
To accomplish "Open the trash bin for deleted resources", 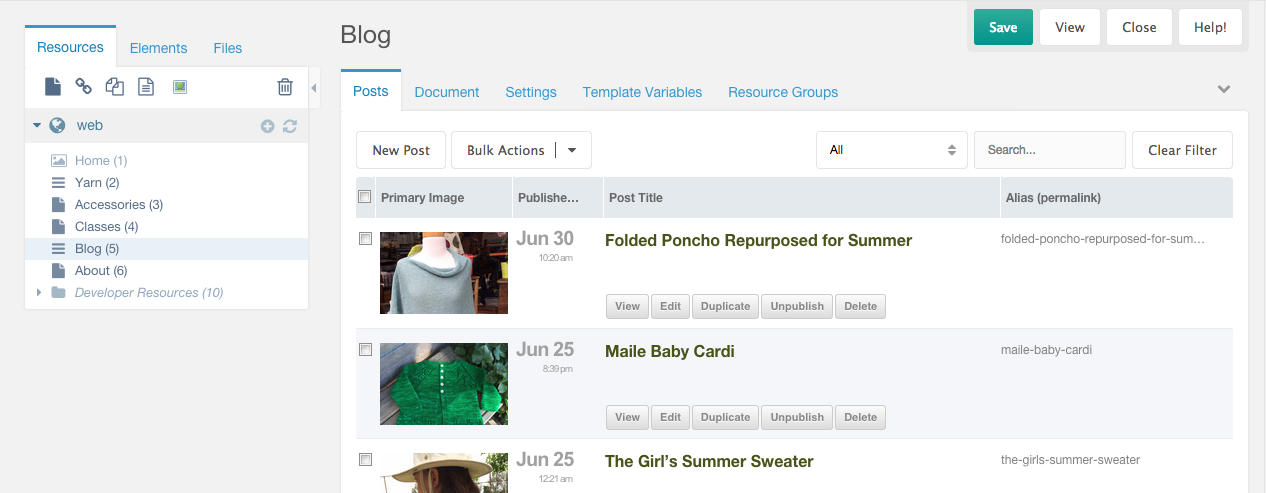I will coord(285,87).
